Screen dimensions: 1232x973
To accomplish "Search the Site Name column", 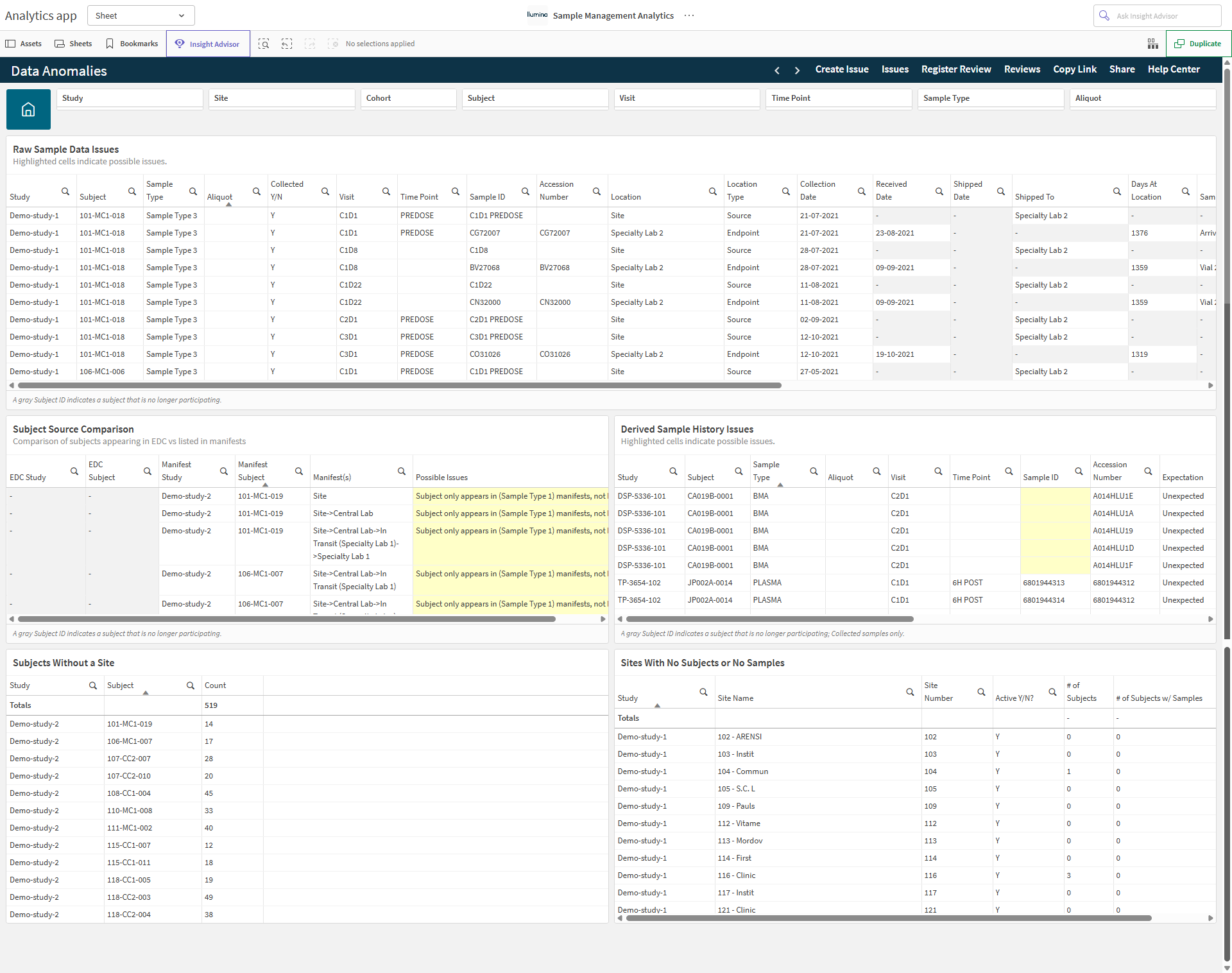I will coord(910,692).
